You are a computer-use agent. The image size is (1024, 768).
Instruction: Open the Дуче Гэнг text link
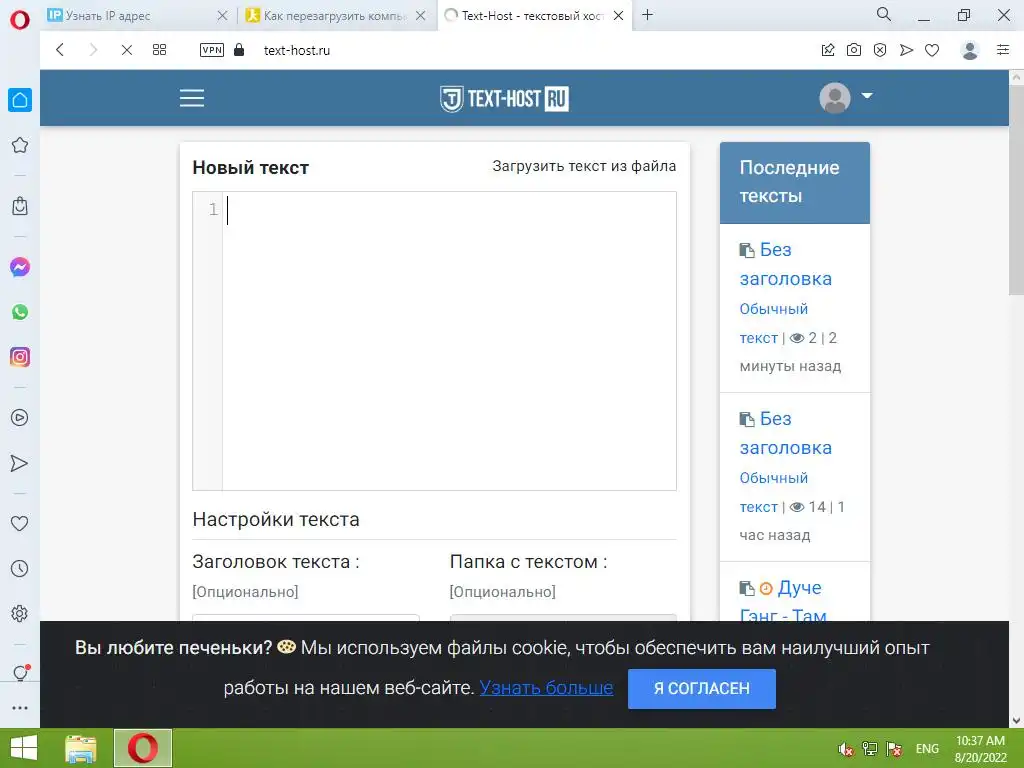pos(784,601)
